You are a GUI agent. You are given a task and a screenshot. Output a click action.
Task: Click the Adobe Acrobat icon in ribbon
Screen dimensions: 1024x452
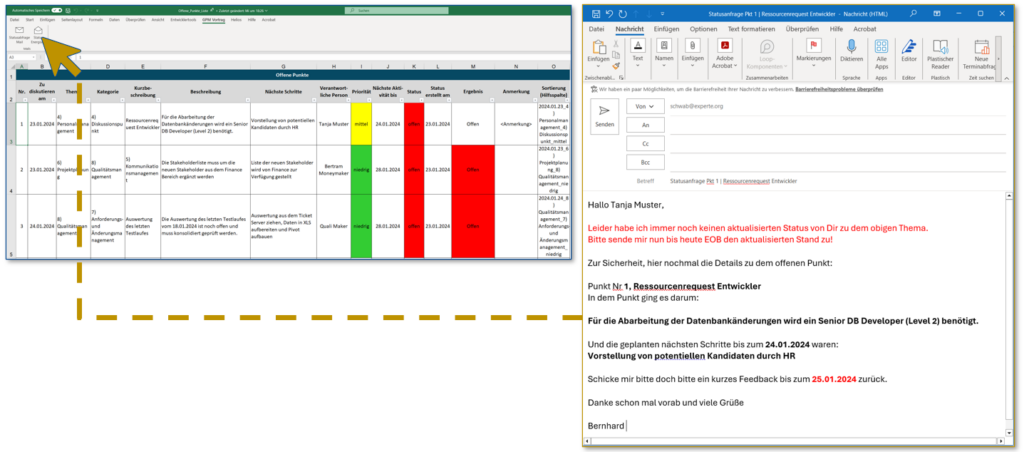(x=723, y=46)
